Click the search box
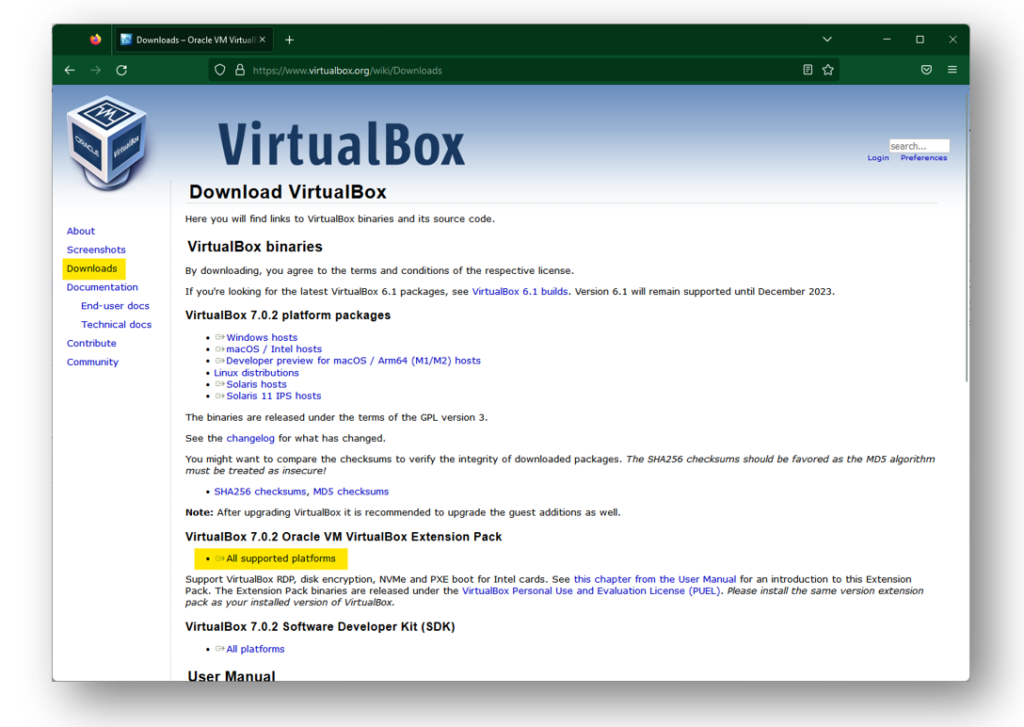This screenshot has height=727, width=1024. [919, 146]
